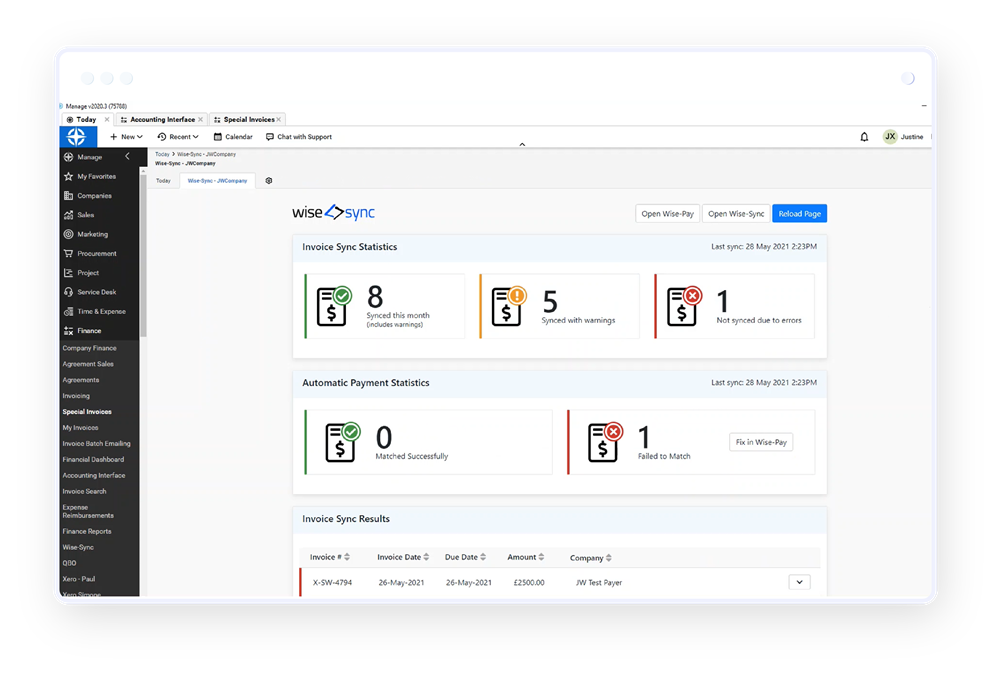Open Agreement Sales in sidebar
This screenshot has height=675, width=1000.
[88, 364]
